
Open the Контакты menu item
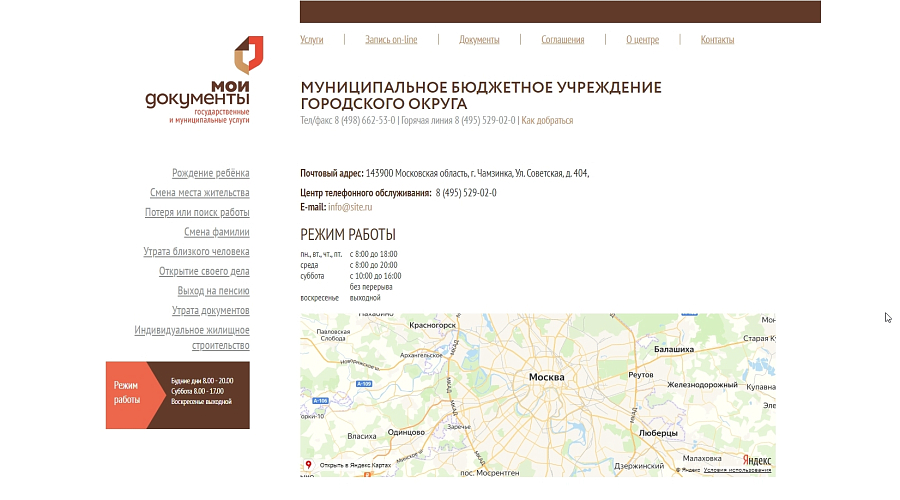click(x=717, y=40)
